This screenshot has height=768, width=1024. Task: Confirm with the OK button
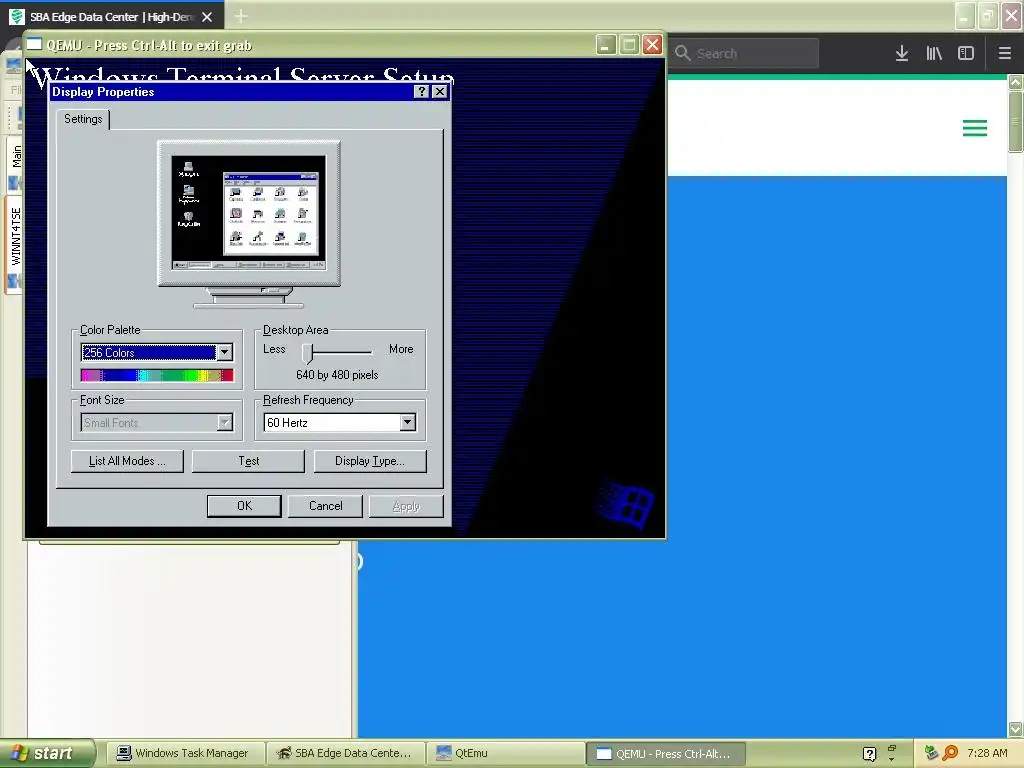[x=244, y=506]
